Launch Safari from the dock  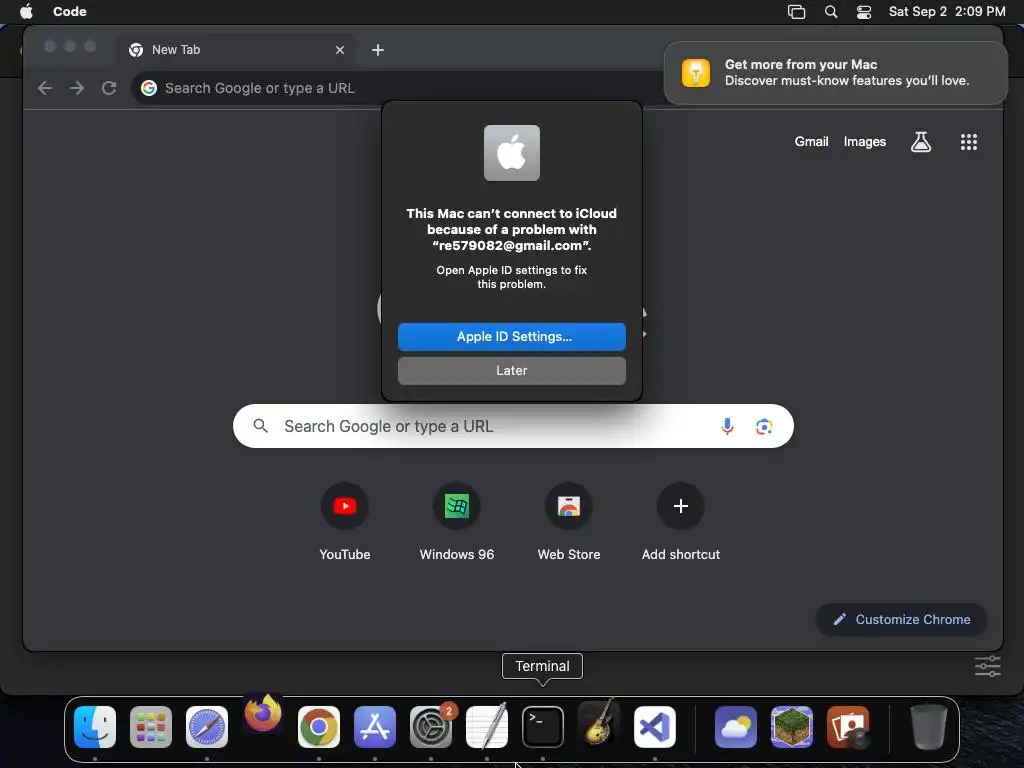(x=207, y=727)
